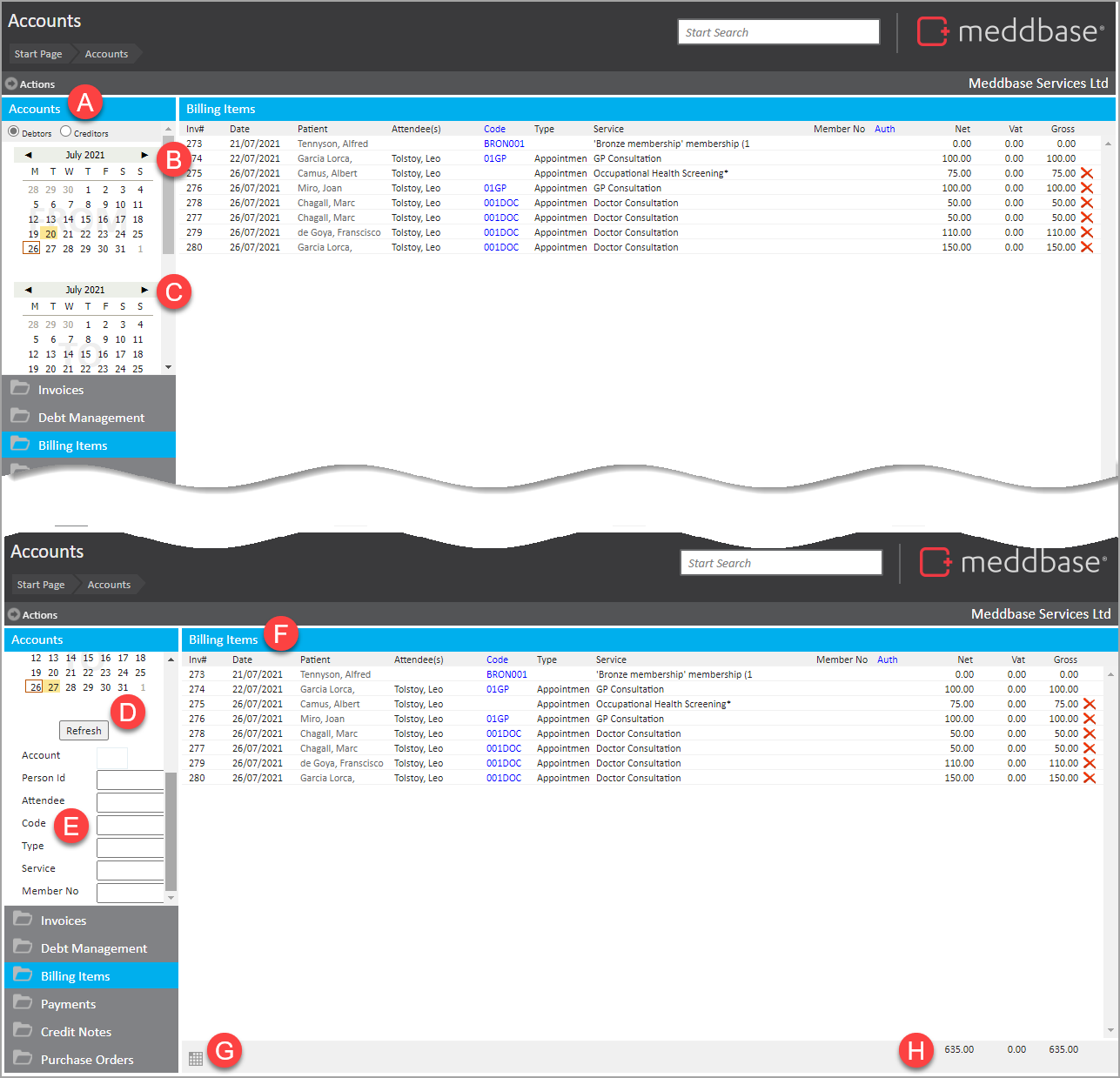Click the Actions arrow icon in the lower screenshot
Screen dimensions: 1120x1078
14,615
